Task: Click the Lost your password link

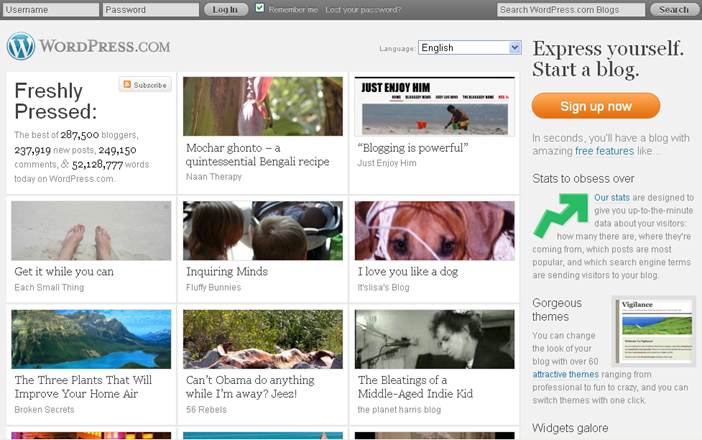Action: click(x=363, y=10)
